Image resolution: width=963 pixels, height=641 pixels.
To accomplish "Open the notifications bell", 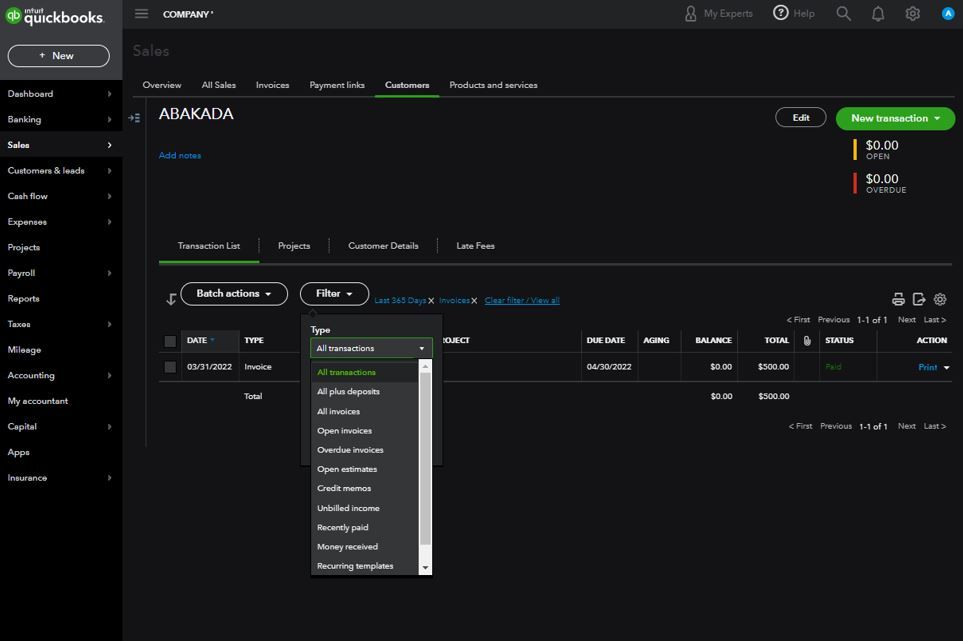I will (x=878, y=14).
